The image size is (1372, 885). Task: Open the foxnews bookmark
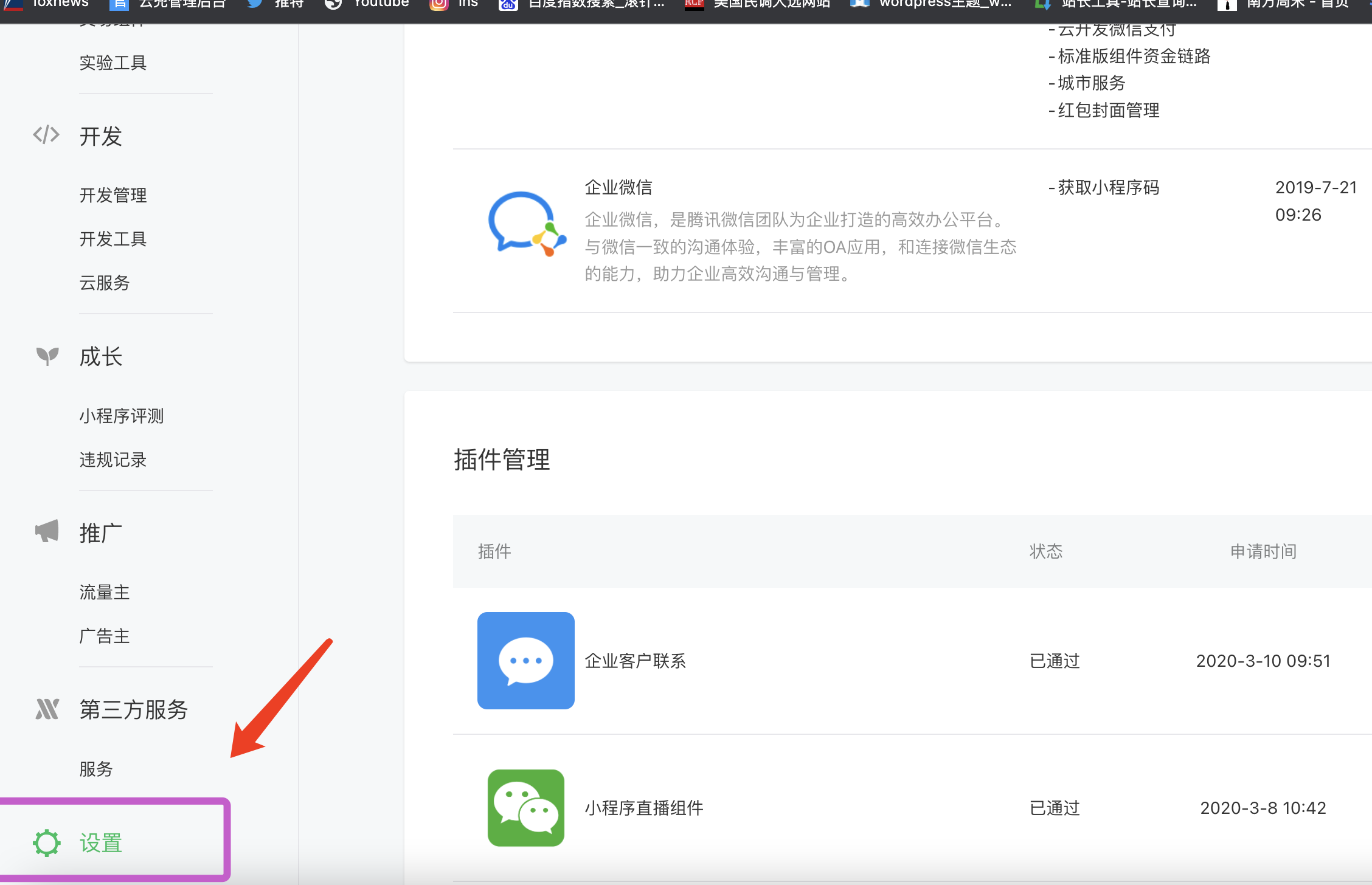[47, 5]
